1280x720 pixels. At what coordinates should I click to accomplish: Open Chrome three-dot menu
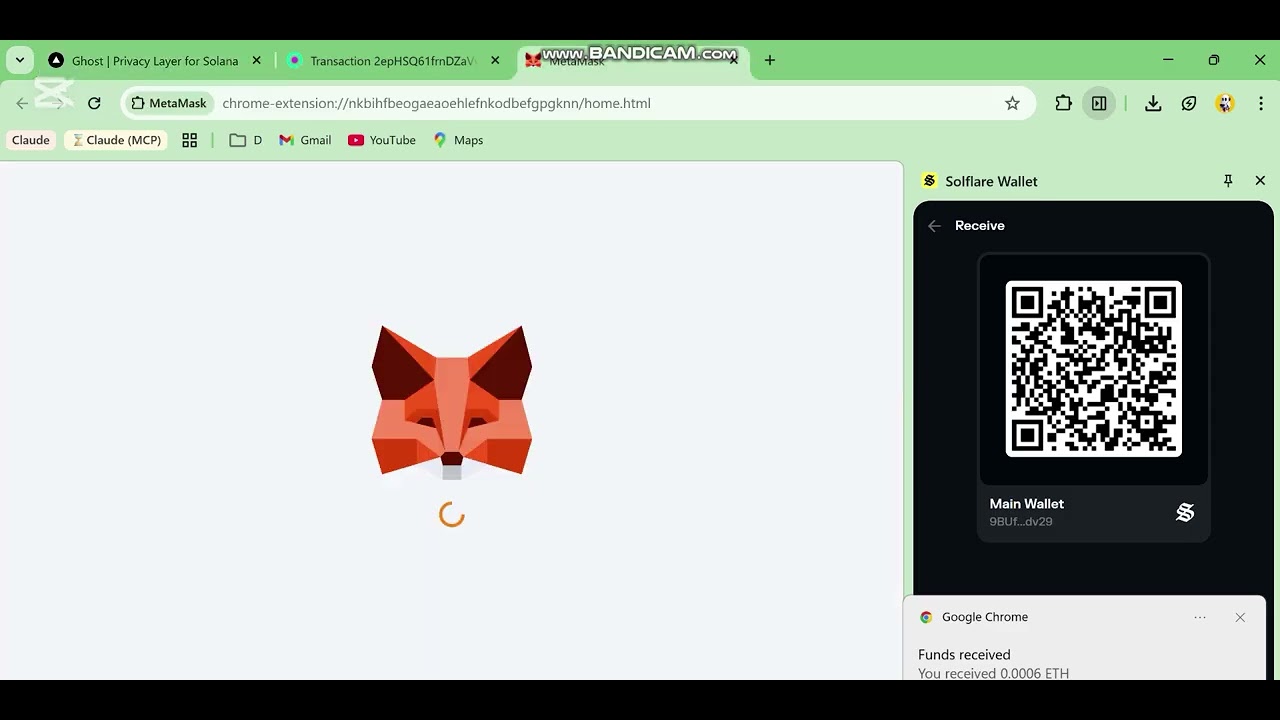(x=1261, y=103)
